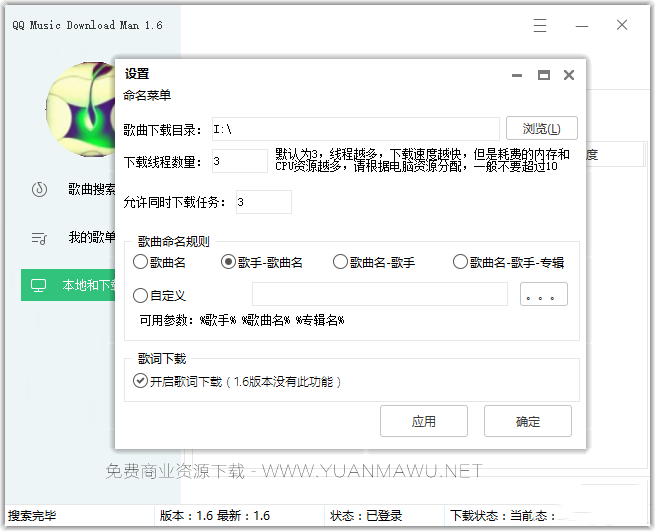The width and height of the screenshot is (655, 531).
Task: Minimize the 设置 dialog window
Action: click(518, 75)
